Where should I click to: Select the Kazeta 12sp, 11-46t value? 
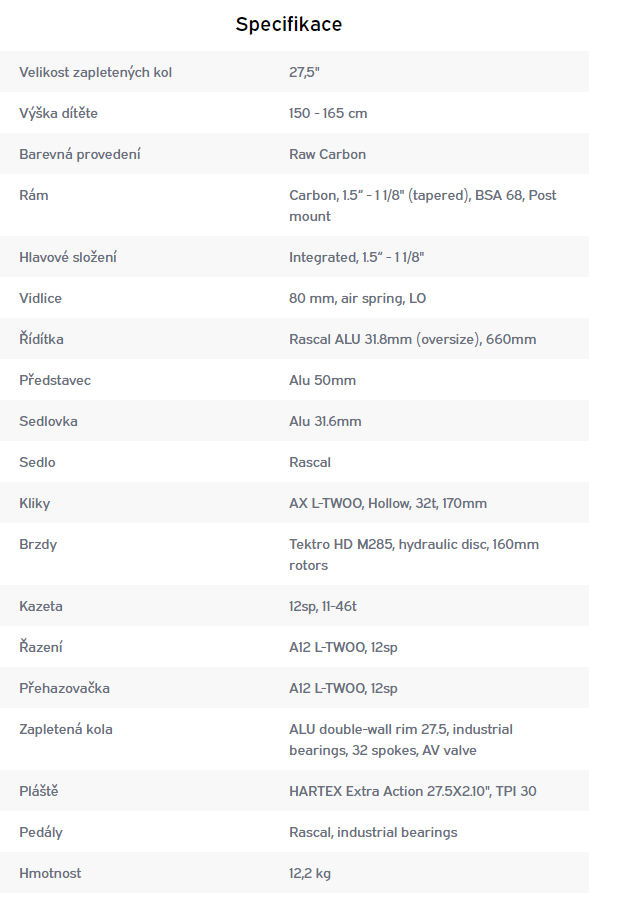323,606
